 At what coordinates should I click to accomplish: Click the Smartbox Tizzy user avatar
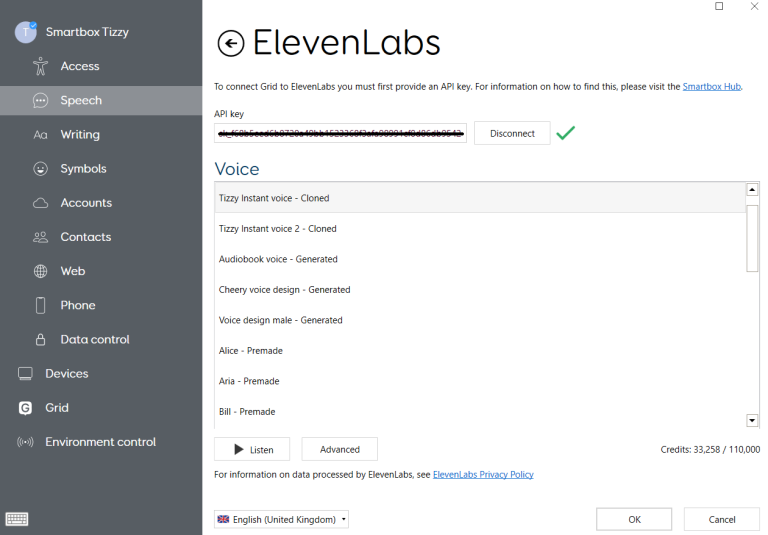(25, 32)
